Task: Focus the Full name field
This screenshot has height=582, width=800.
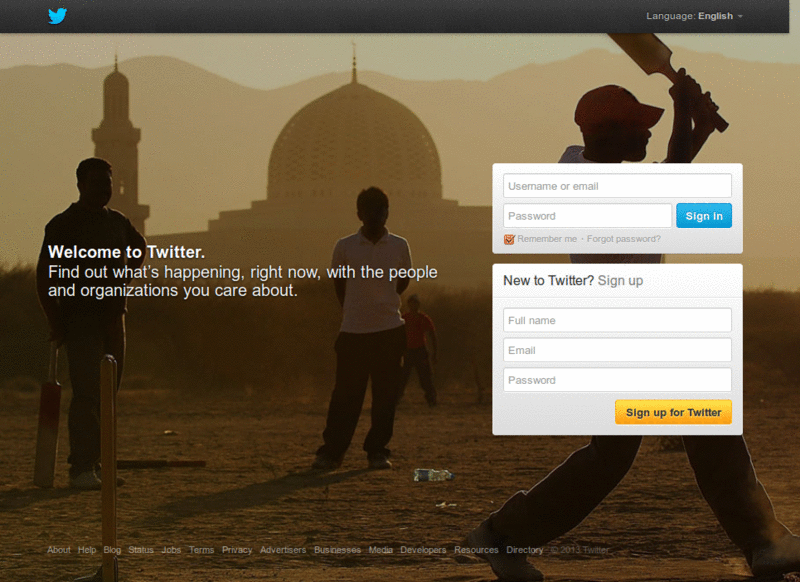Action: click(617, 320)
